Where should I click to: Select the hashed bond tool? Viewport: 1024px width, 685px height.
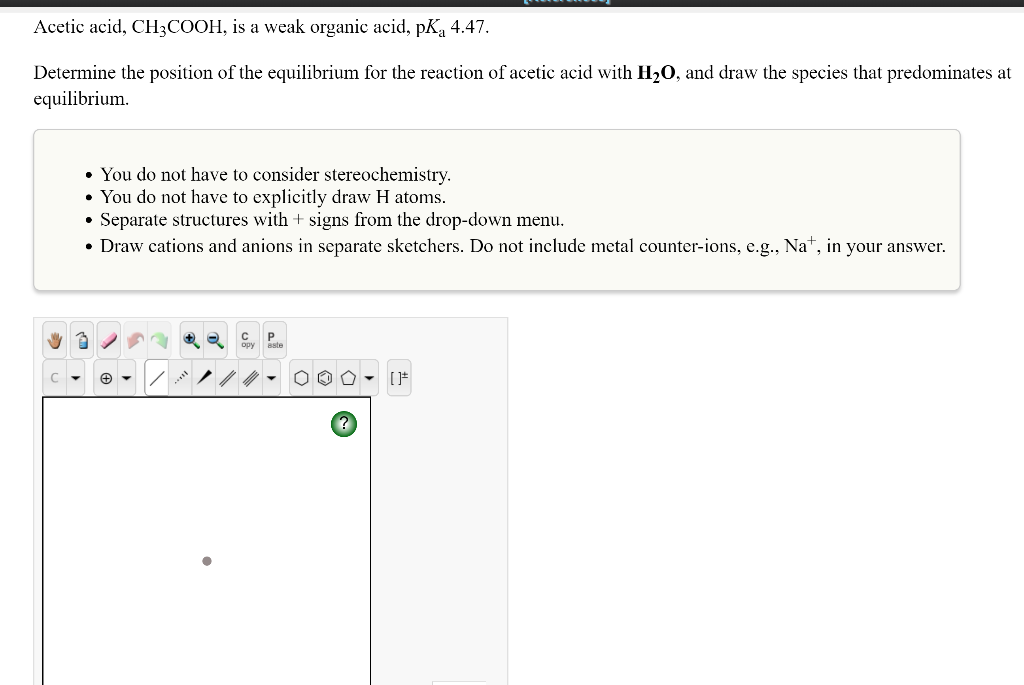[179, 377]
